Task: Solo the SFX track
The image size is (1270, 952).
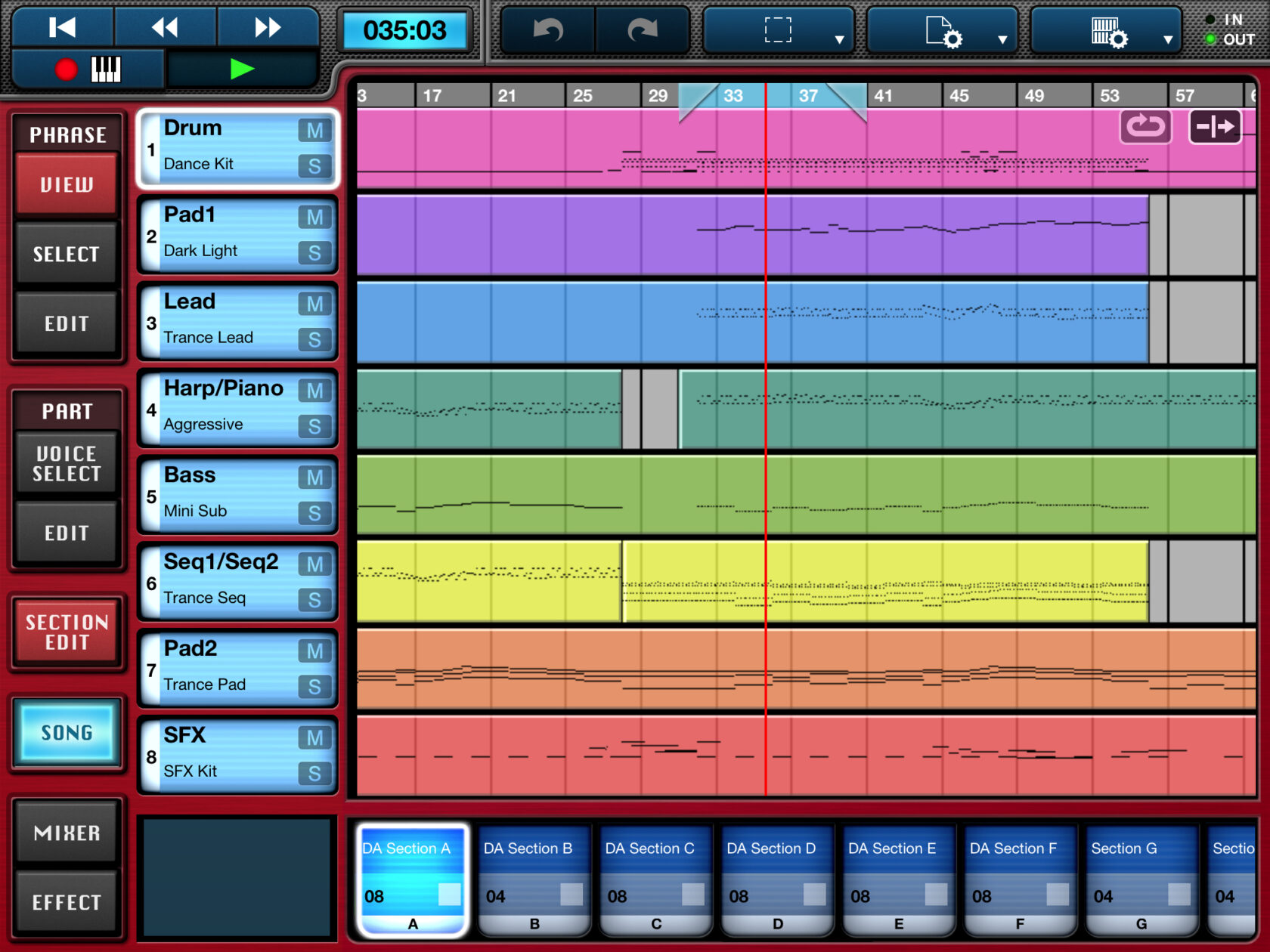Action: coord(314,774)
